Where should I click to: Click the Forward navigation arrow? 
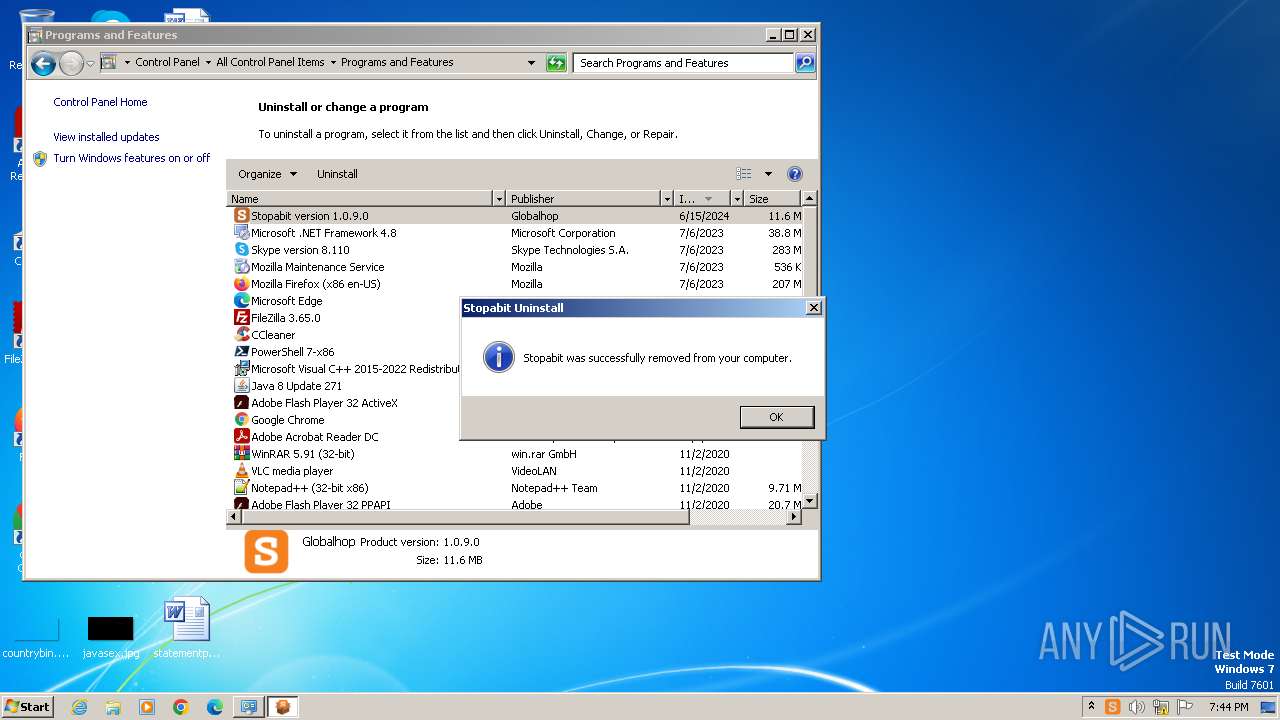(70, 64)
